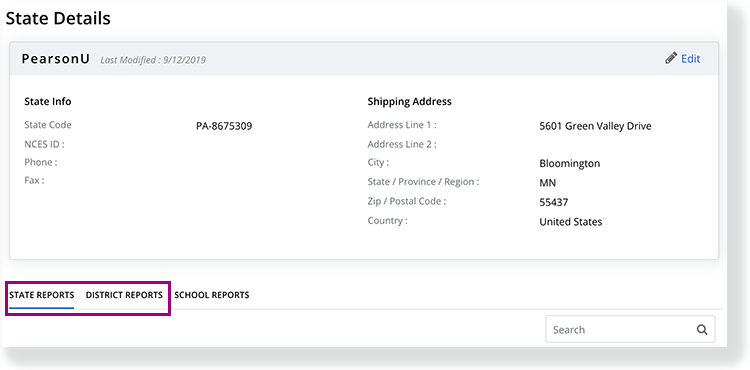The width and height of the screenshot is (750, 370).
Task: Select the zip code 55437
Action: pos(553,203)
